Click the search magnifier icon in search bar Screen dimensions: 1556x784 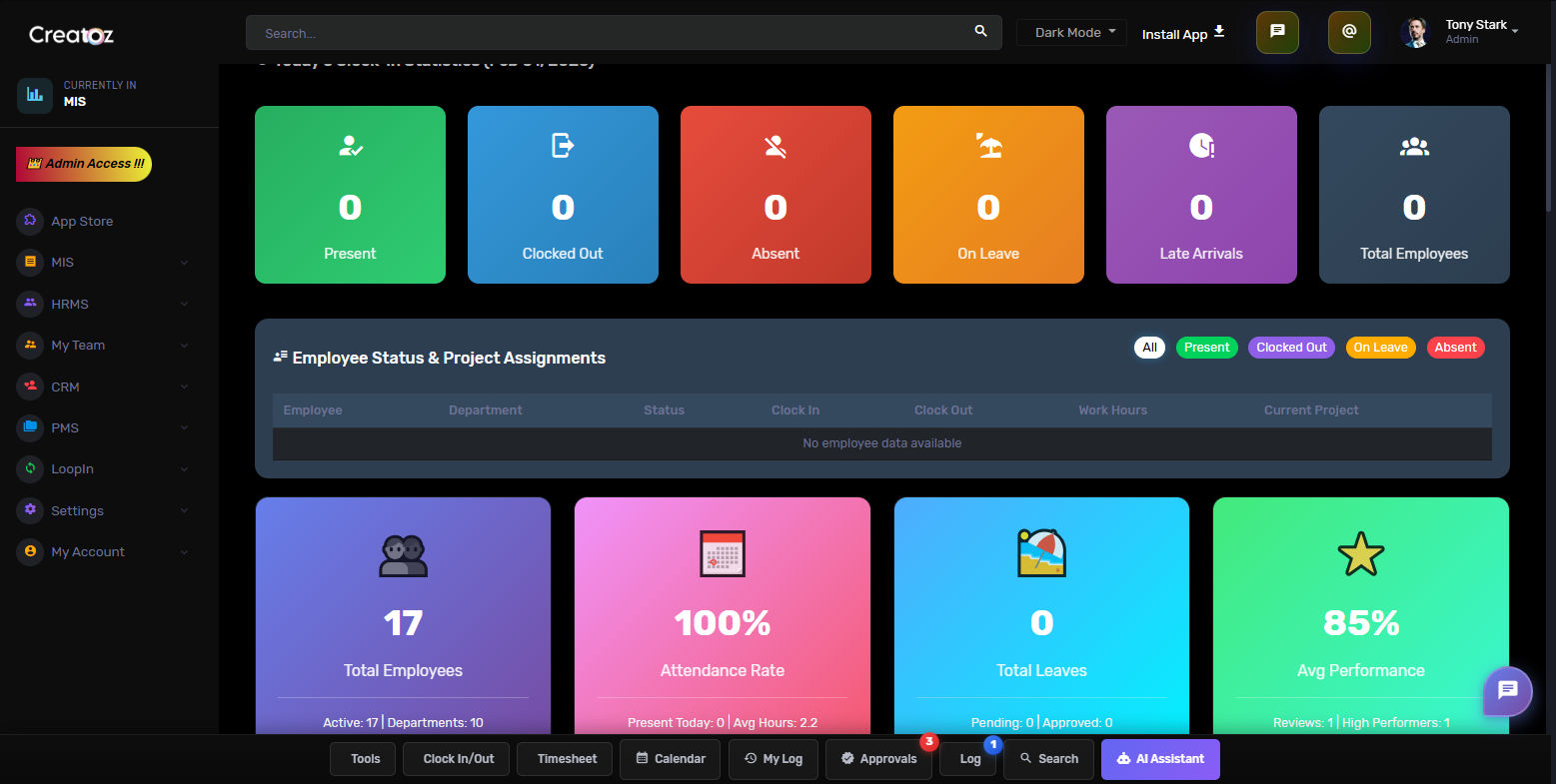coord(980,32)
